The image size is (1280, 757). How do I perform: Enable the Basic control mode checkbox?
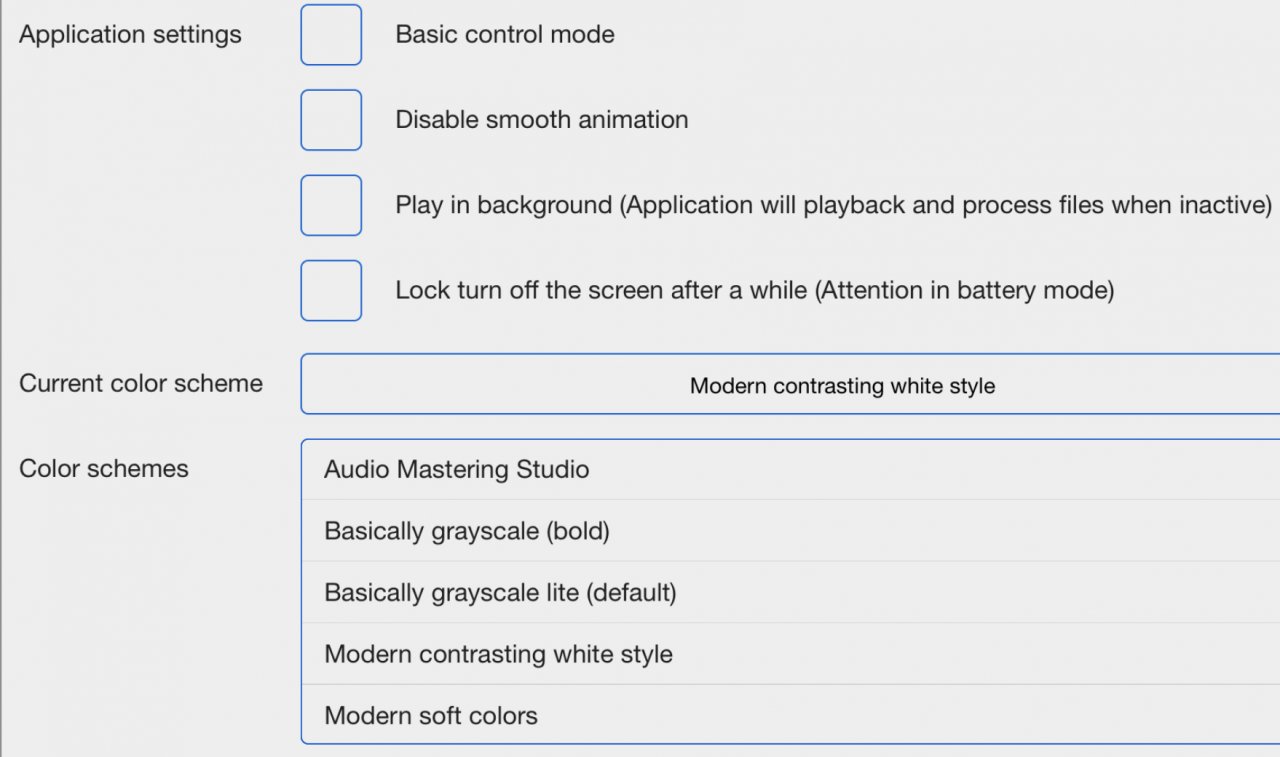[x=331, y=35]
